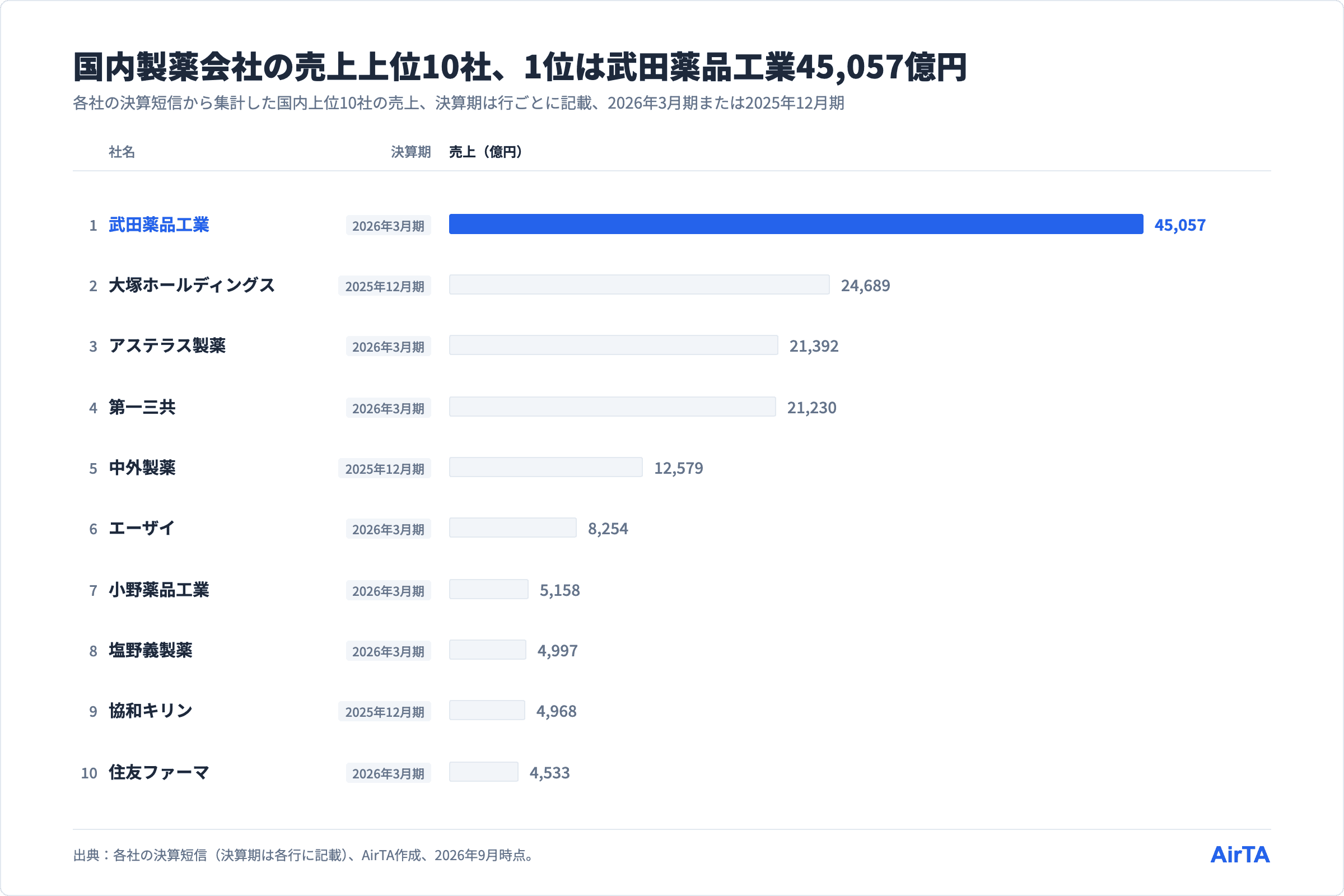
Task: Select company name 武田薬品工業
Action: click(x=159, y=225)
